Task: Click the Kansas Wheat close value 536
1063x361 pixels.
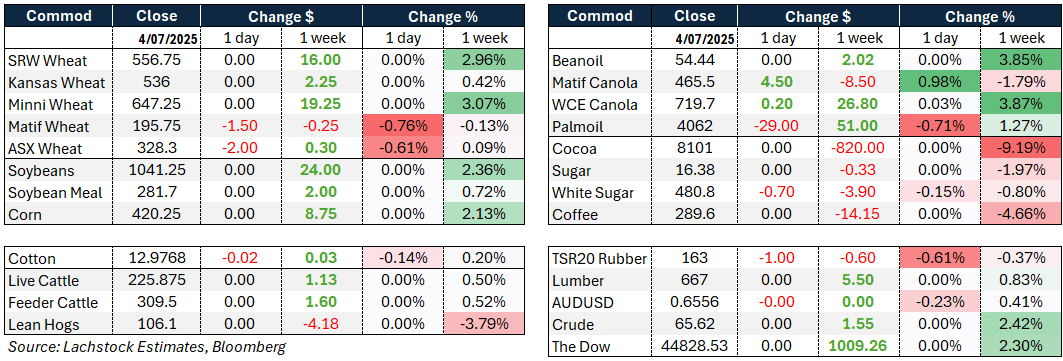Action: pos(157,83)
